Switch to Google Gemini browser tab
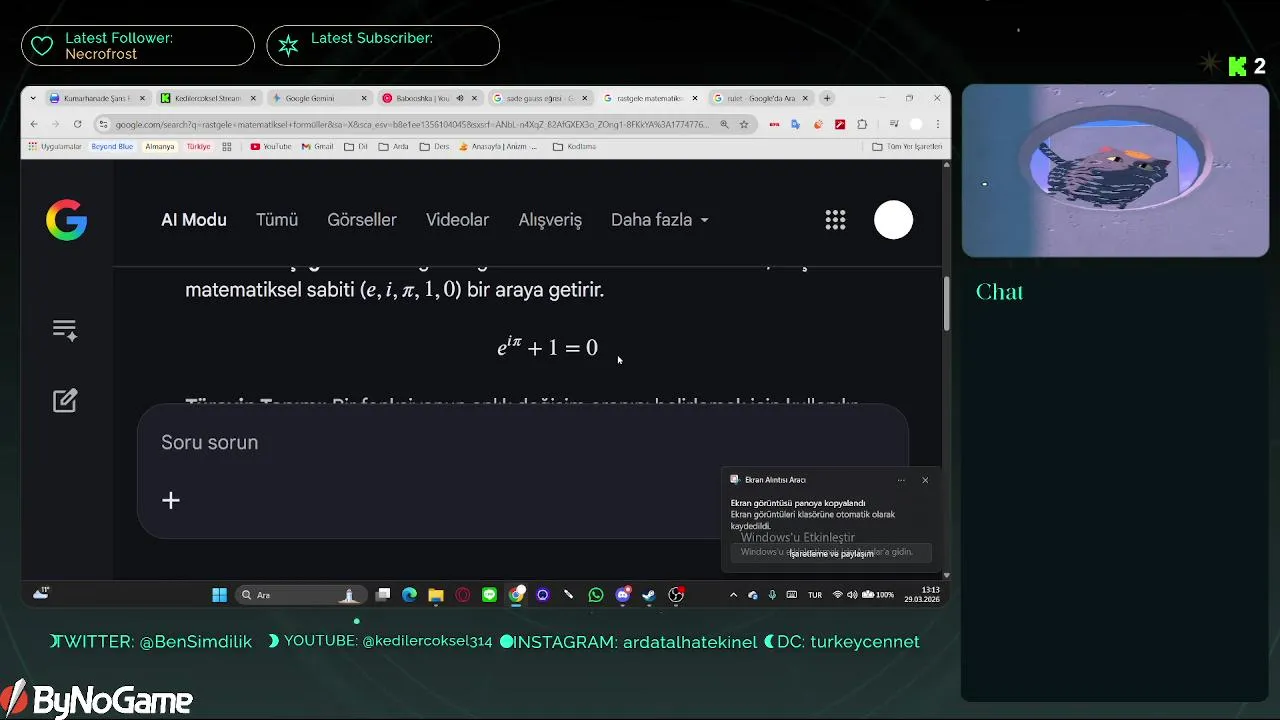Image resolution: width=1280 pixels, height=720 pixels. point(320,98)
